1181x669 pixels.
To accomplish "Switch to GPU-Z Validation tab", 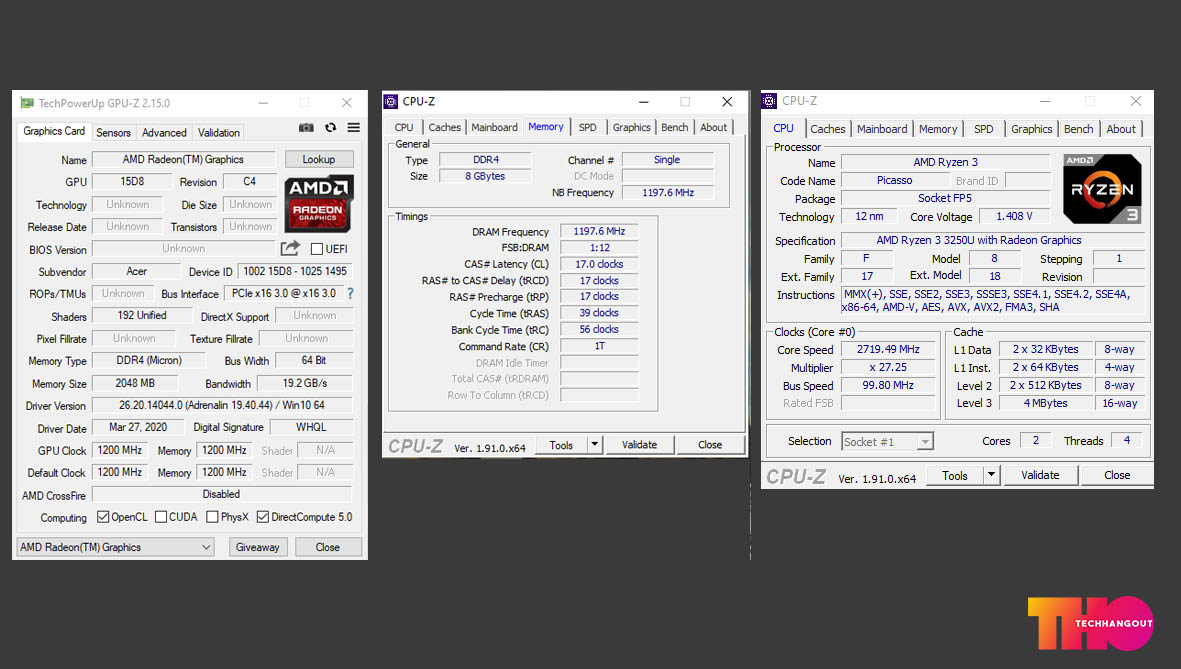I will click(219, 133).
